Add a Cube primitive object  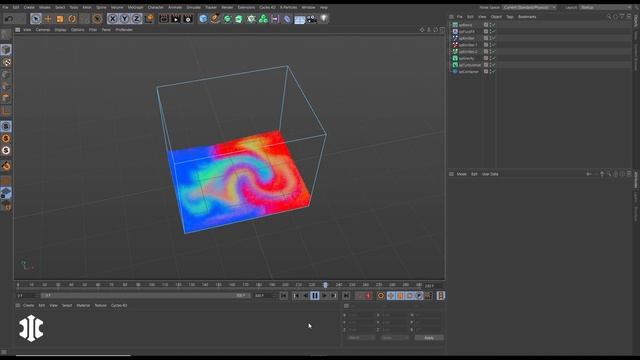203,19
